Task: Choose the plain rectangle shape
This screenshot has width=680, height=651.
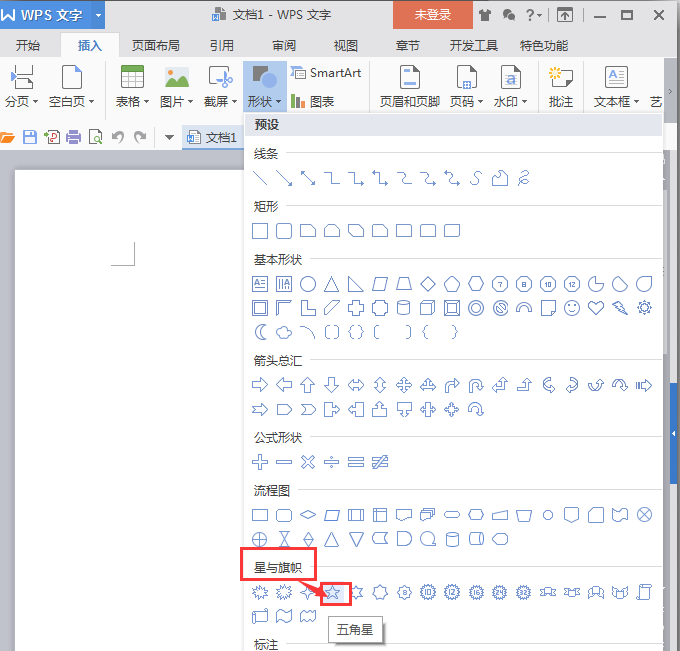Action: [260, 231]
